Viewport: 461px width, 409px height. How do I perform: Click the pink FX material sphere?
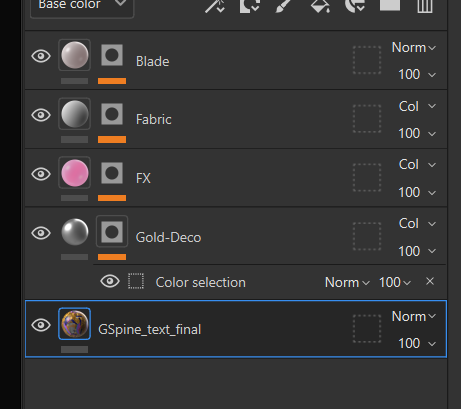[x=75, y=173]
